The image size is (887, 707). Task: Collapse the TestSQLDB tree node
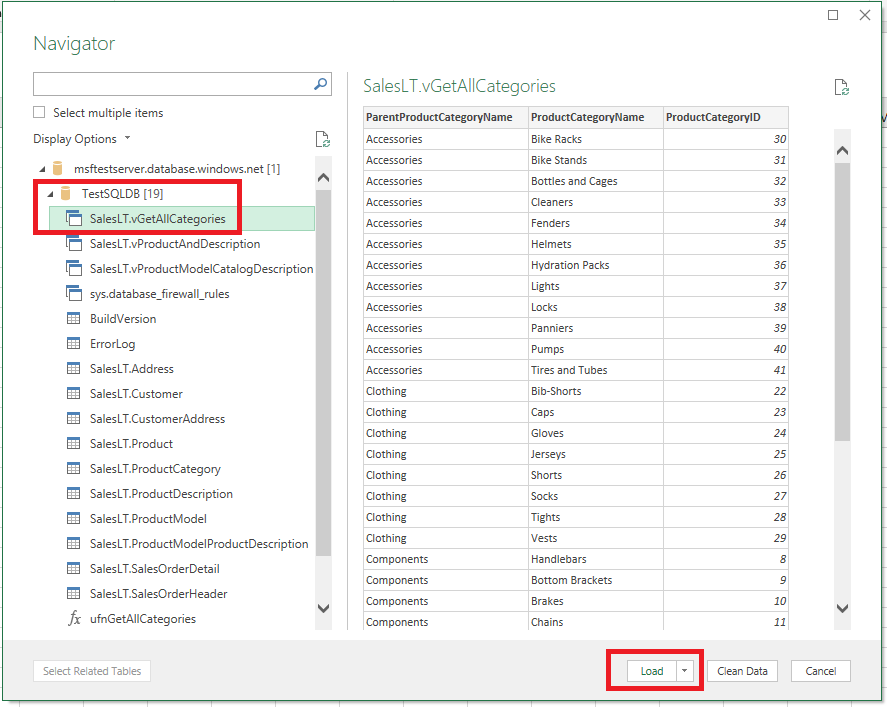50,194
